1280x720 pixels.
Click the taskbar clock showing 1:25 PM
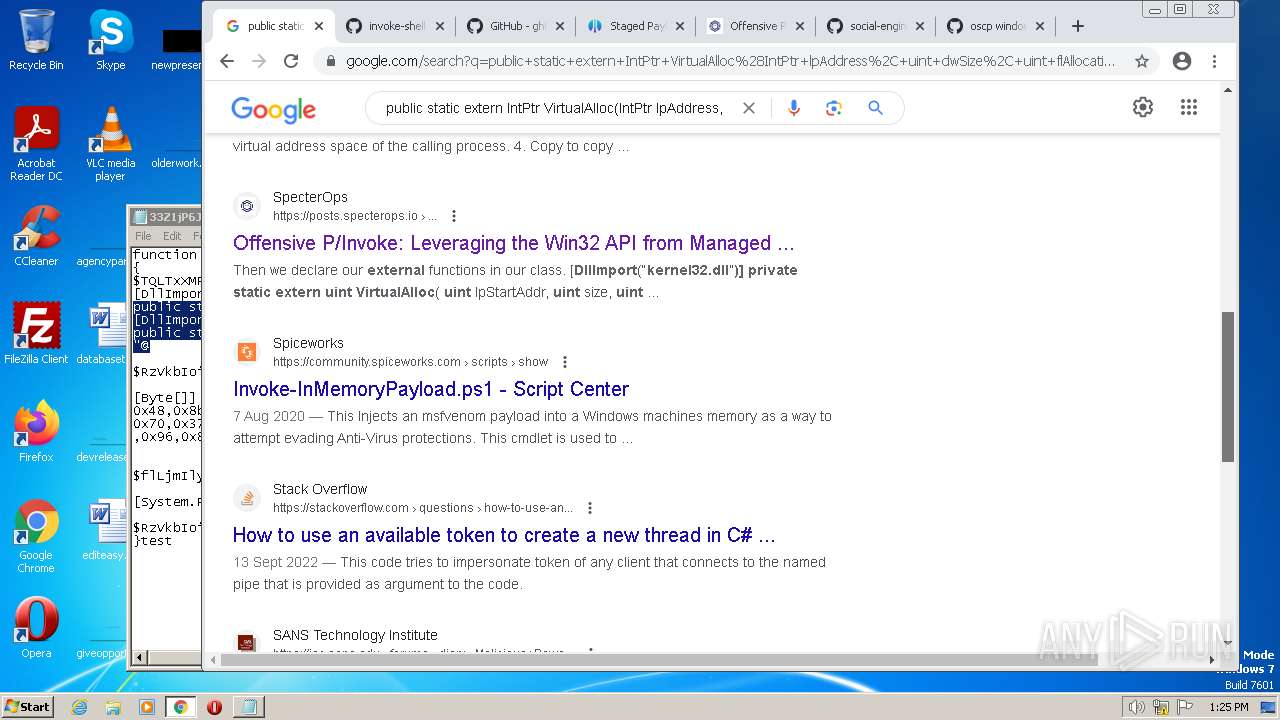coord(1228,707)
